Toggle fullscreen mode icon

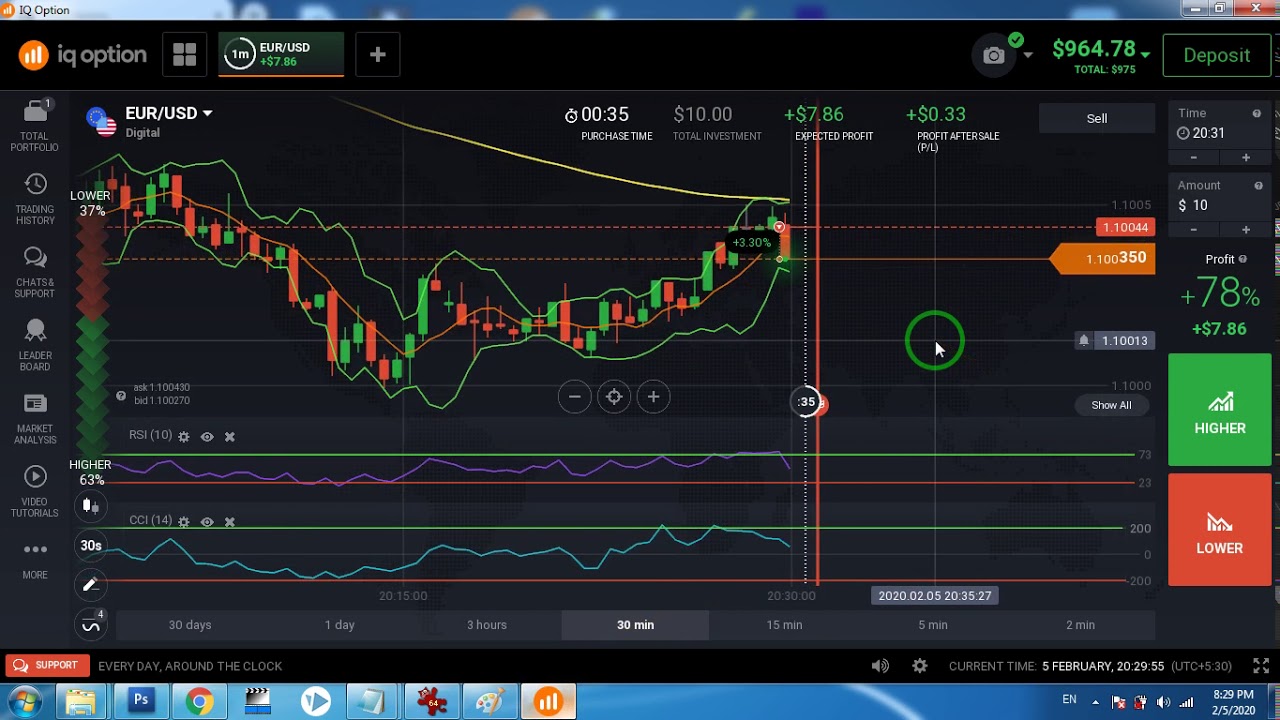click(1261, 666)
